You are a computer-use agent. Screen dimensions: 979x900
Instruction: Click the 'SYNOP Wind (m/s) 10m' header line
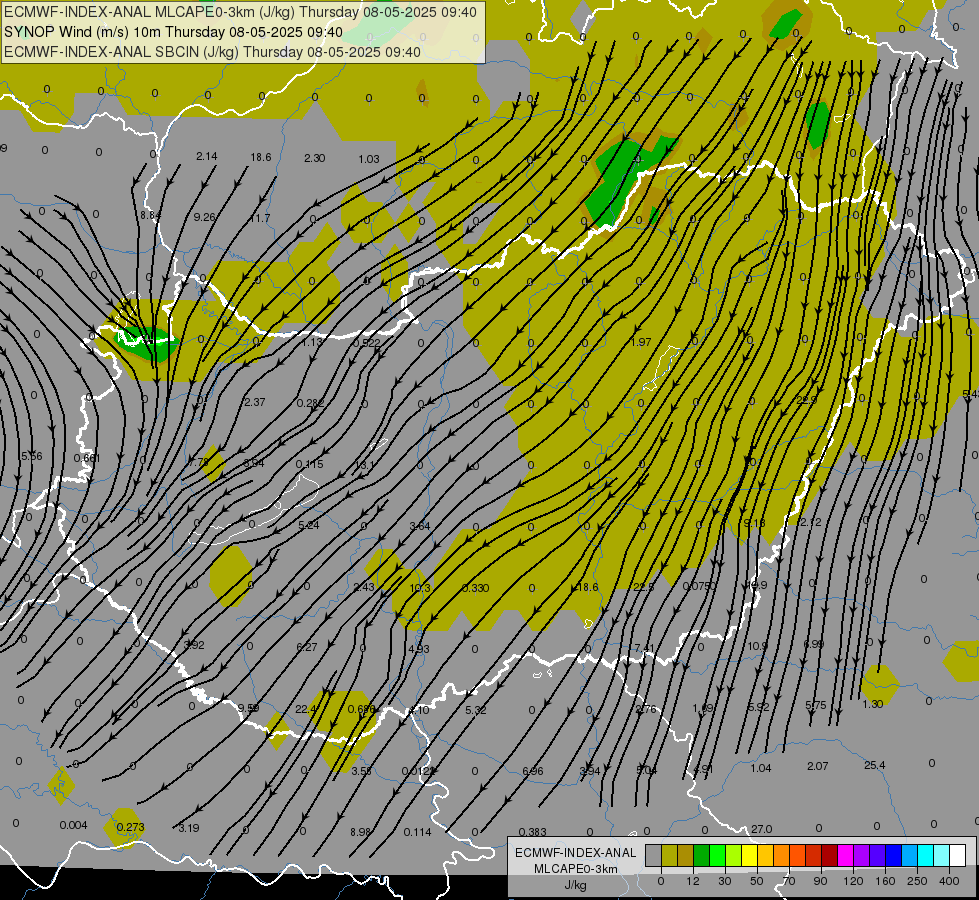tap(173, 32)
